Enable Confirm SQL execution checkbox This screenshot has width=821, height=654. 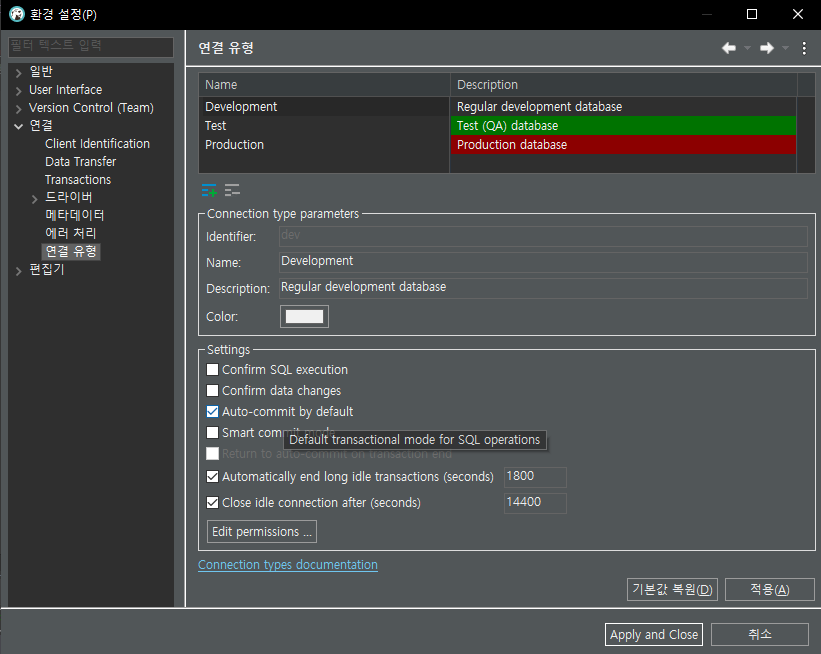coord(212,370)
